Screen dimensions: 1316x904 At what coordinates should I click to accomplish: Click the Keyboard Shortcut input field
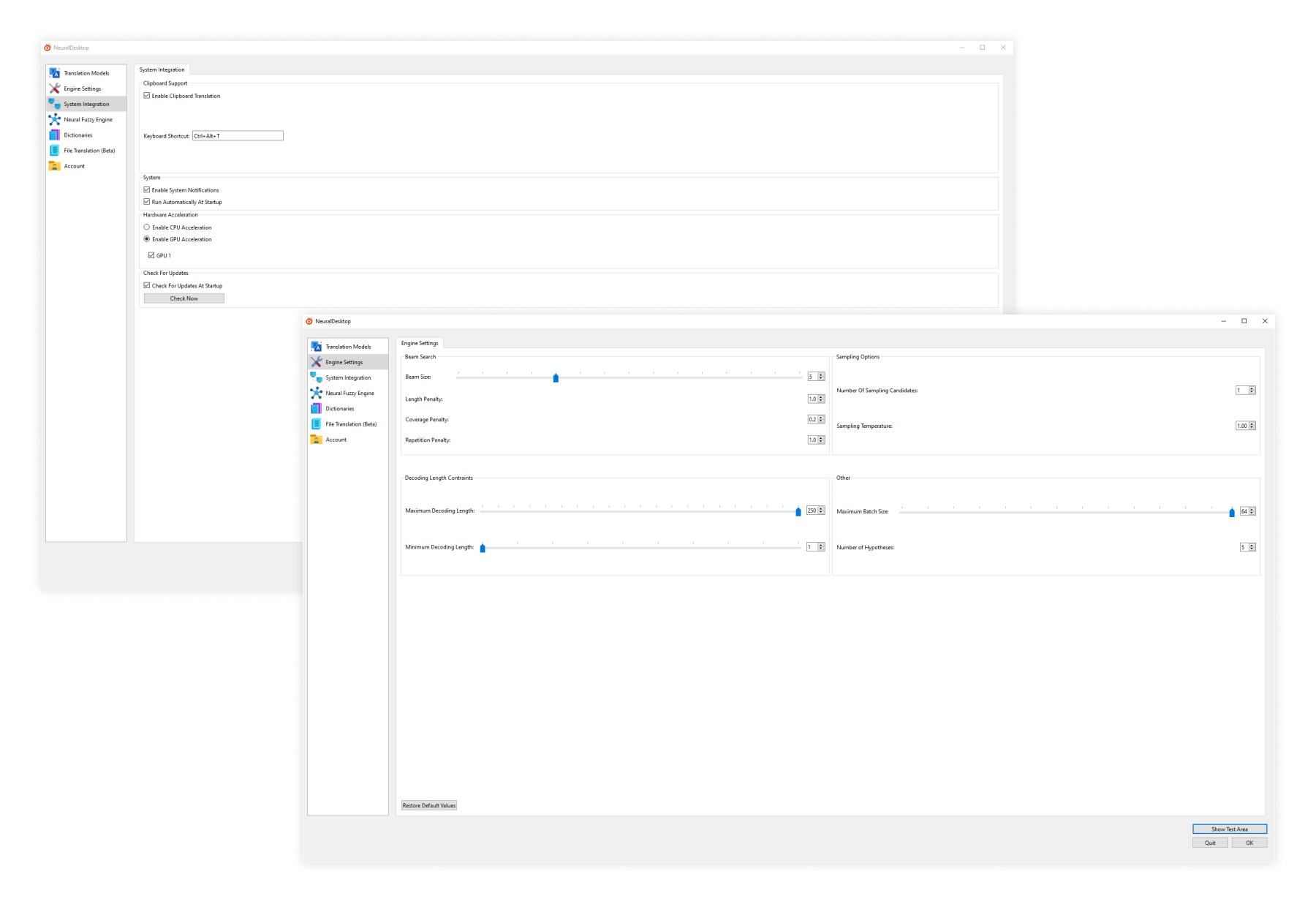(x=238, y=135)
